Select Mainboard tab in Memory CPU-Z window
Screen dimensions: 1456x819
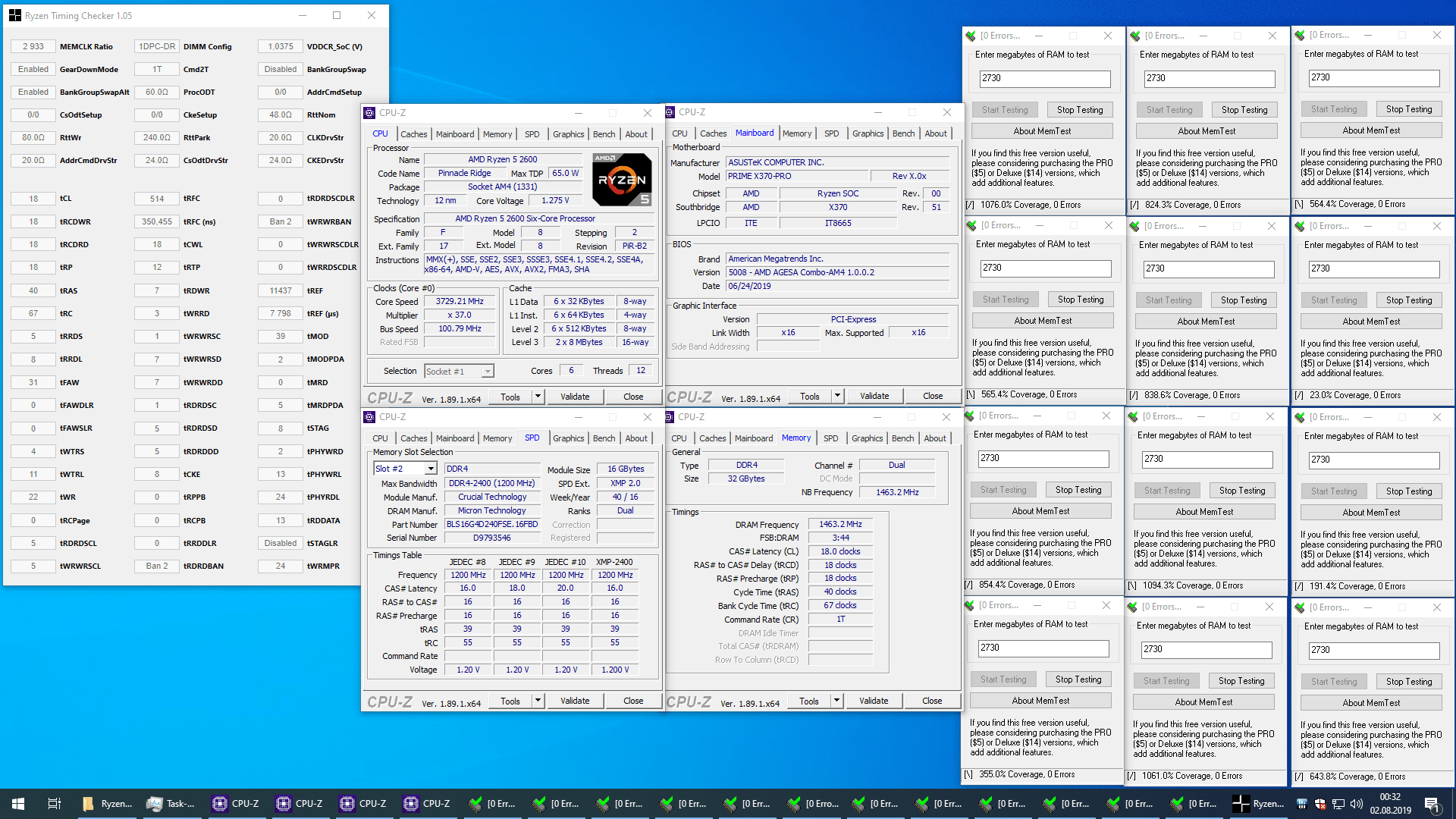point(754,438)
